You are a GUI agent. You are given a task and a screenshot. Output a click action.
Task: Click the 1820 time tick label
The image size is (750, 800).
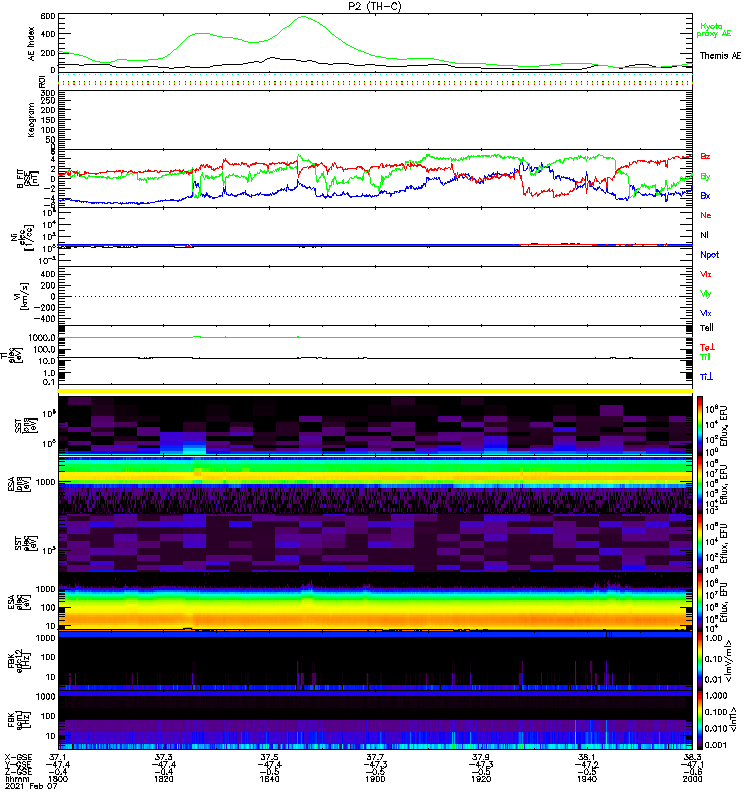click(x=163, y=779)
